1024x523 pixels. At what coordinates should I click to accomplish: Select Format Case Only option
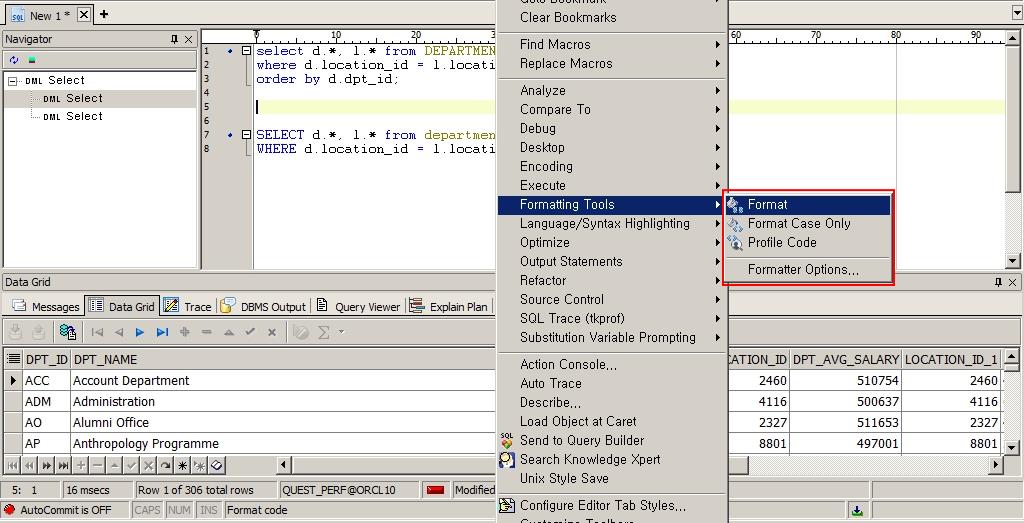click(798, 224)
